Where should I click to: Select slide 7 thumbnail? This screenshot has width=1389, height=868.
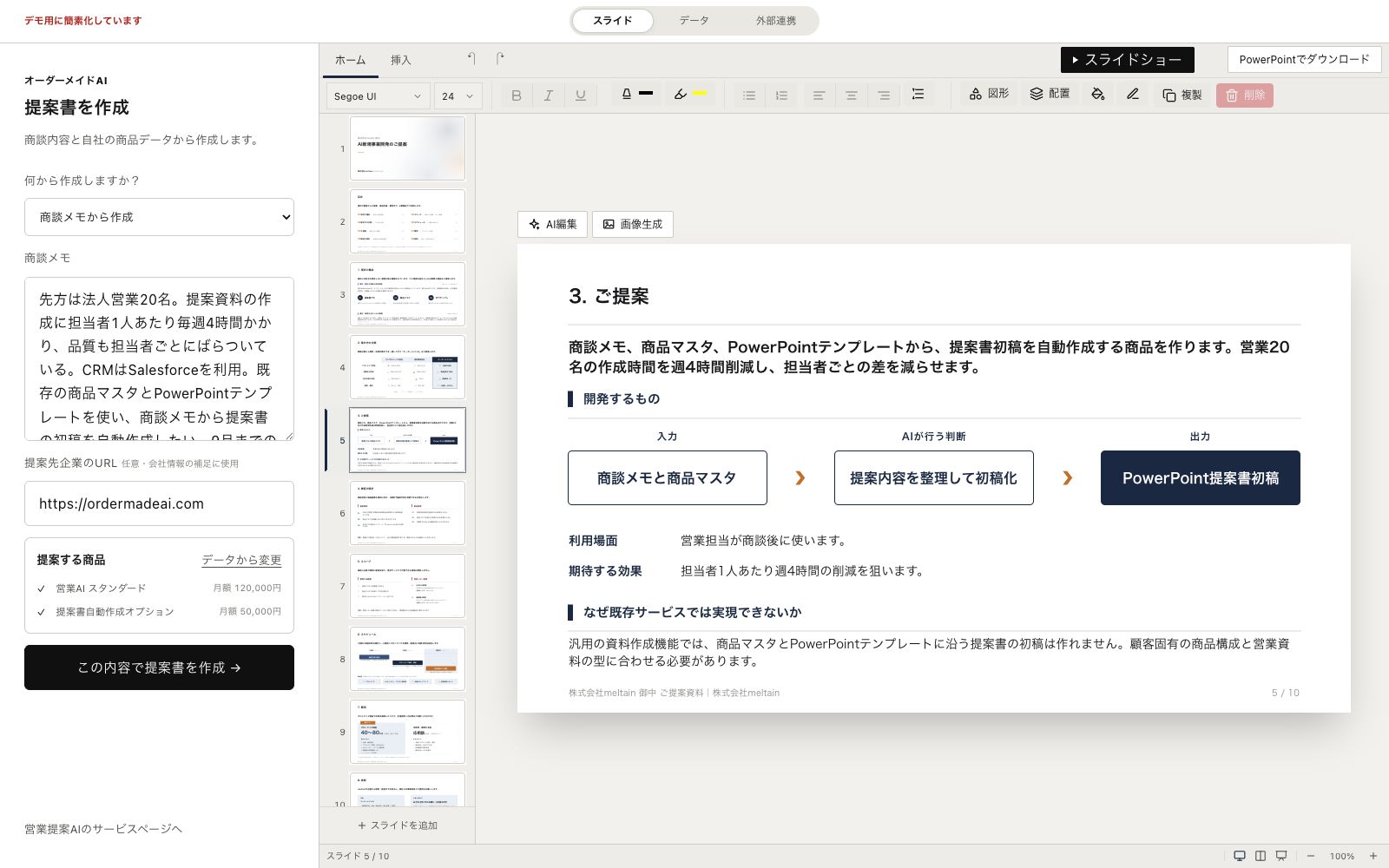tap(407, 586)
